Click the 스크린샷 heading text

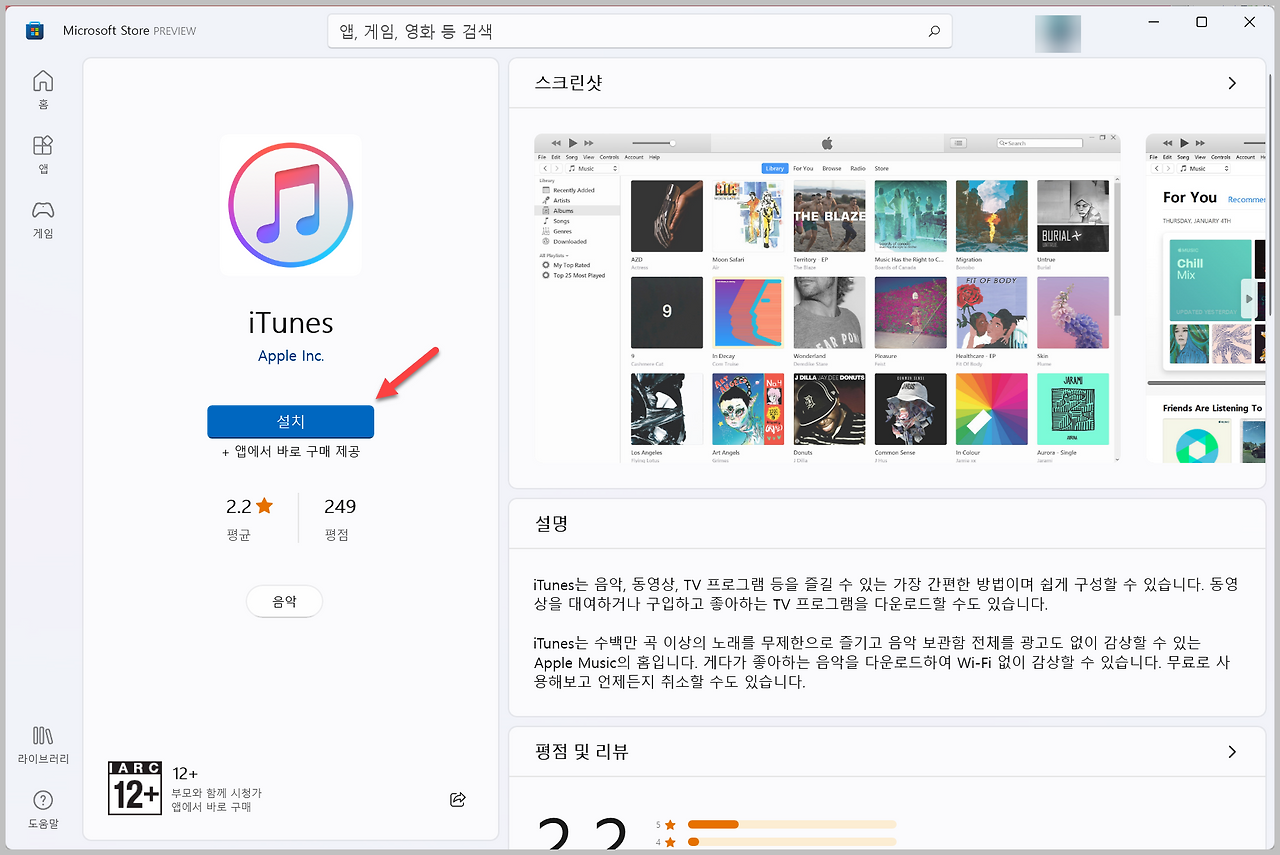[568, 83]
